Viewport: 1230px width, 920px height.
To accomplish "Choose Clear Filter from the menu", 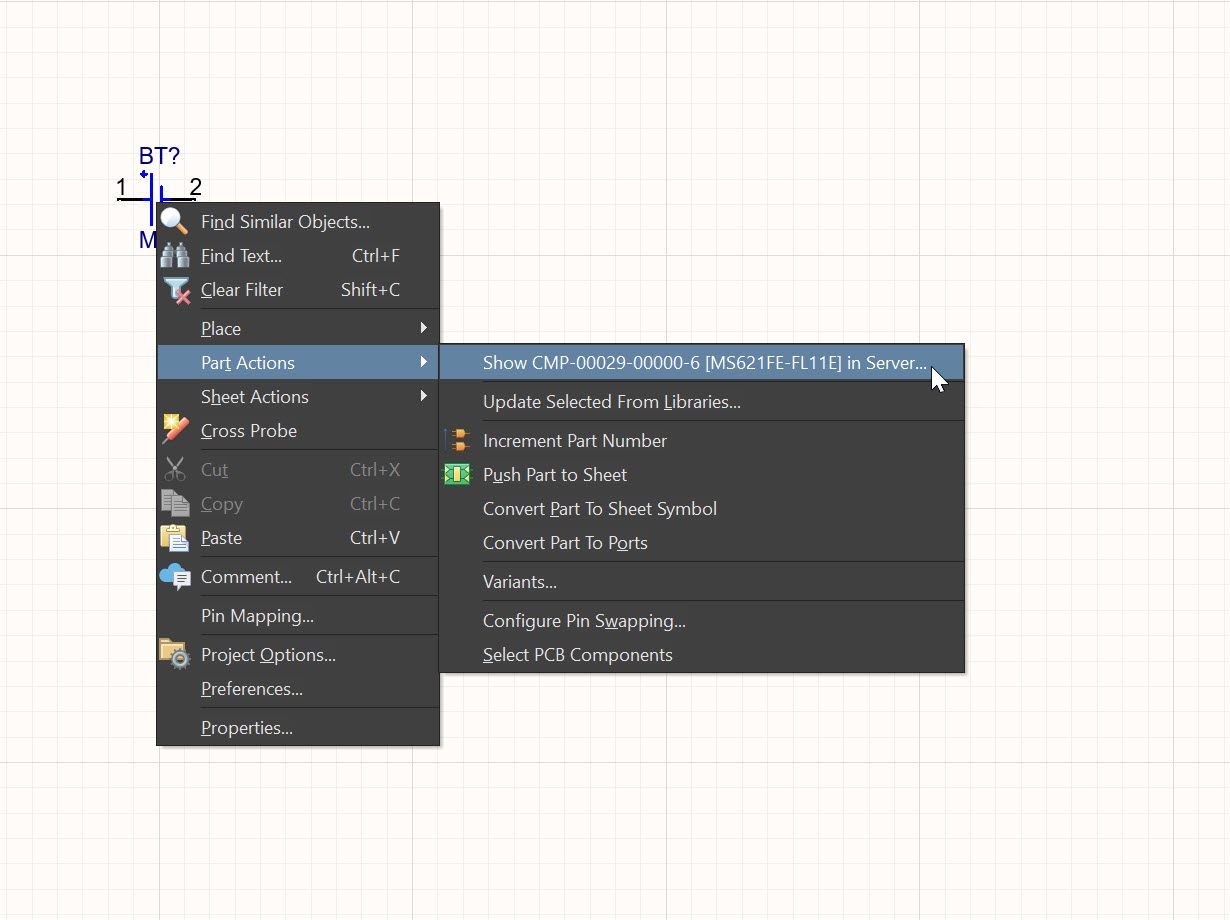I will tap(298, 290).
